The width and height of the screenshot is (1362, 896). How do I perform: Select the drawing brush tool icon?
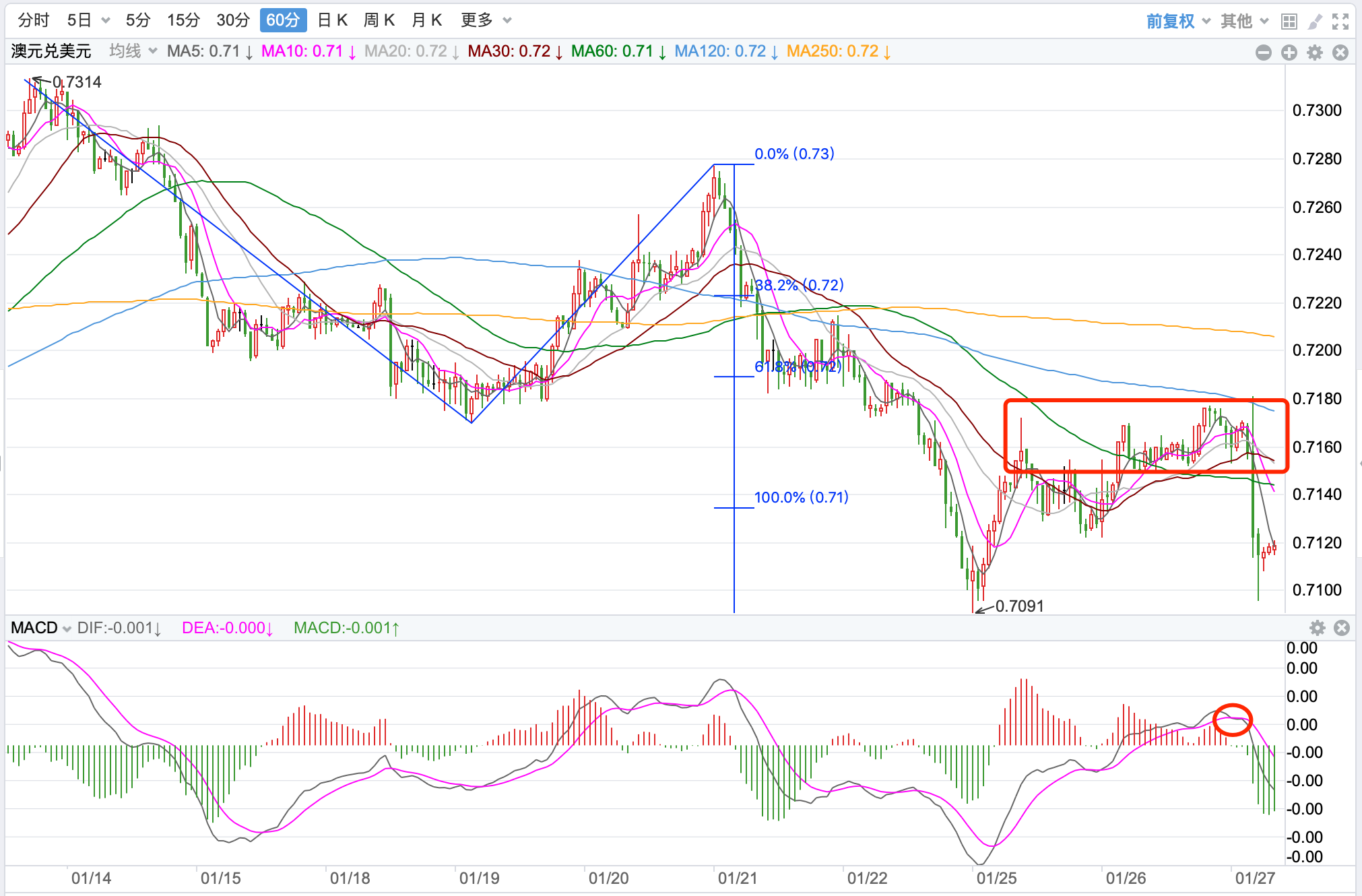click(1314, 22)
